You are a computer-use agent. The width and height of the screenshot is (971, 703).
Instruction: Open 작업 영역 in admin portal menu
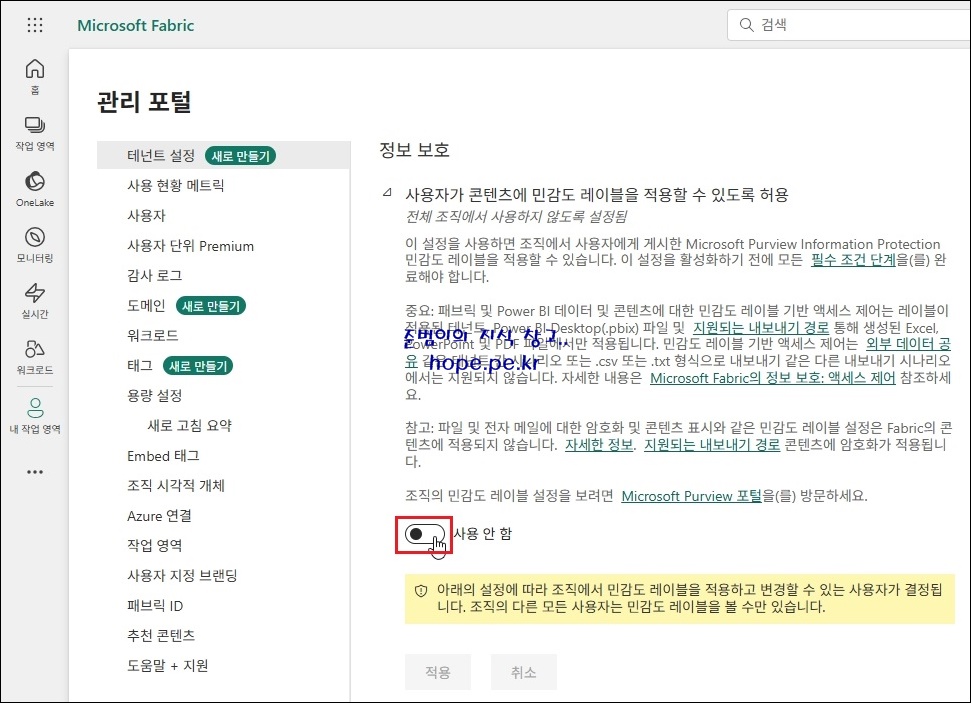click(155, 546)
